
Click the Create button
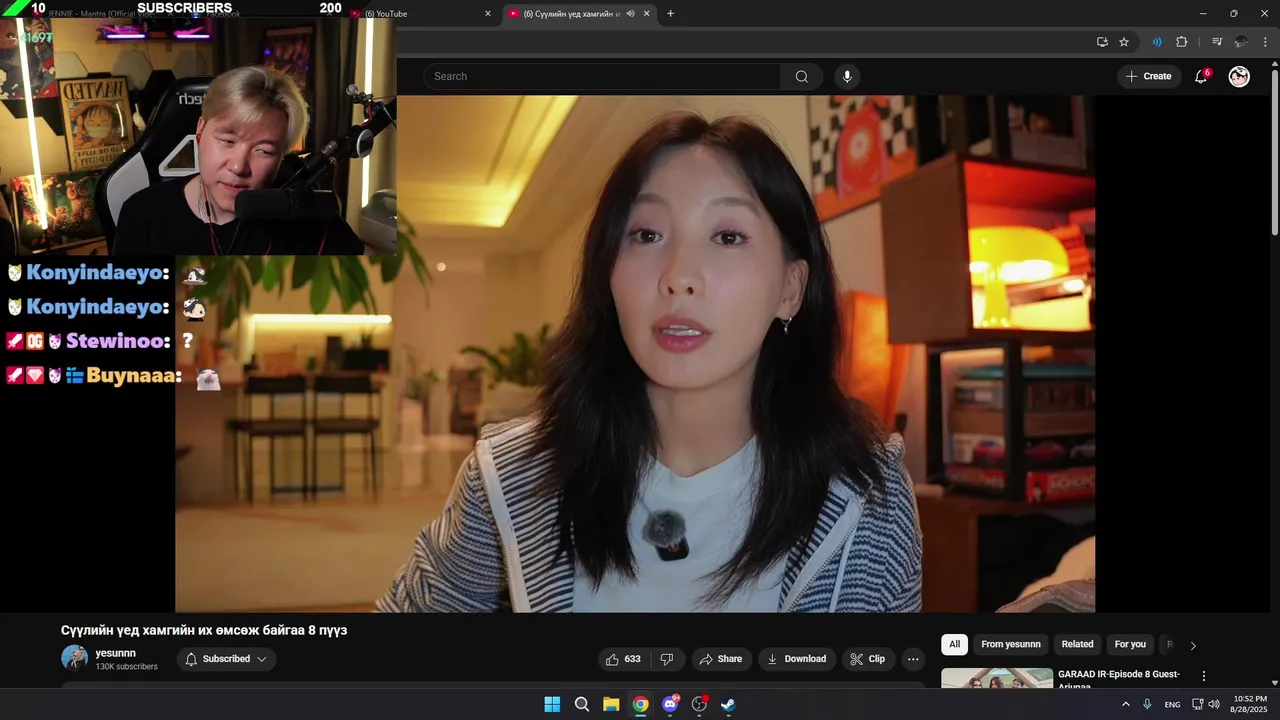tap(1149, 76)
